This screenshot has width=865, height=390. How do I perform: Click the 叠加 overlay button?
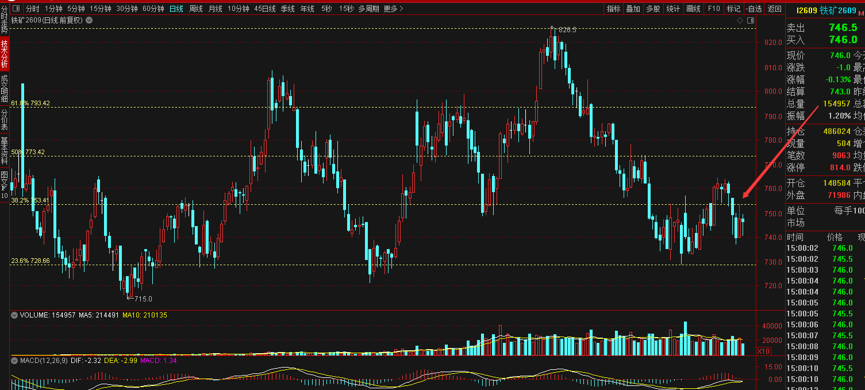pyautogui.click(x=633, y=9)
